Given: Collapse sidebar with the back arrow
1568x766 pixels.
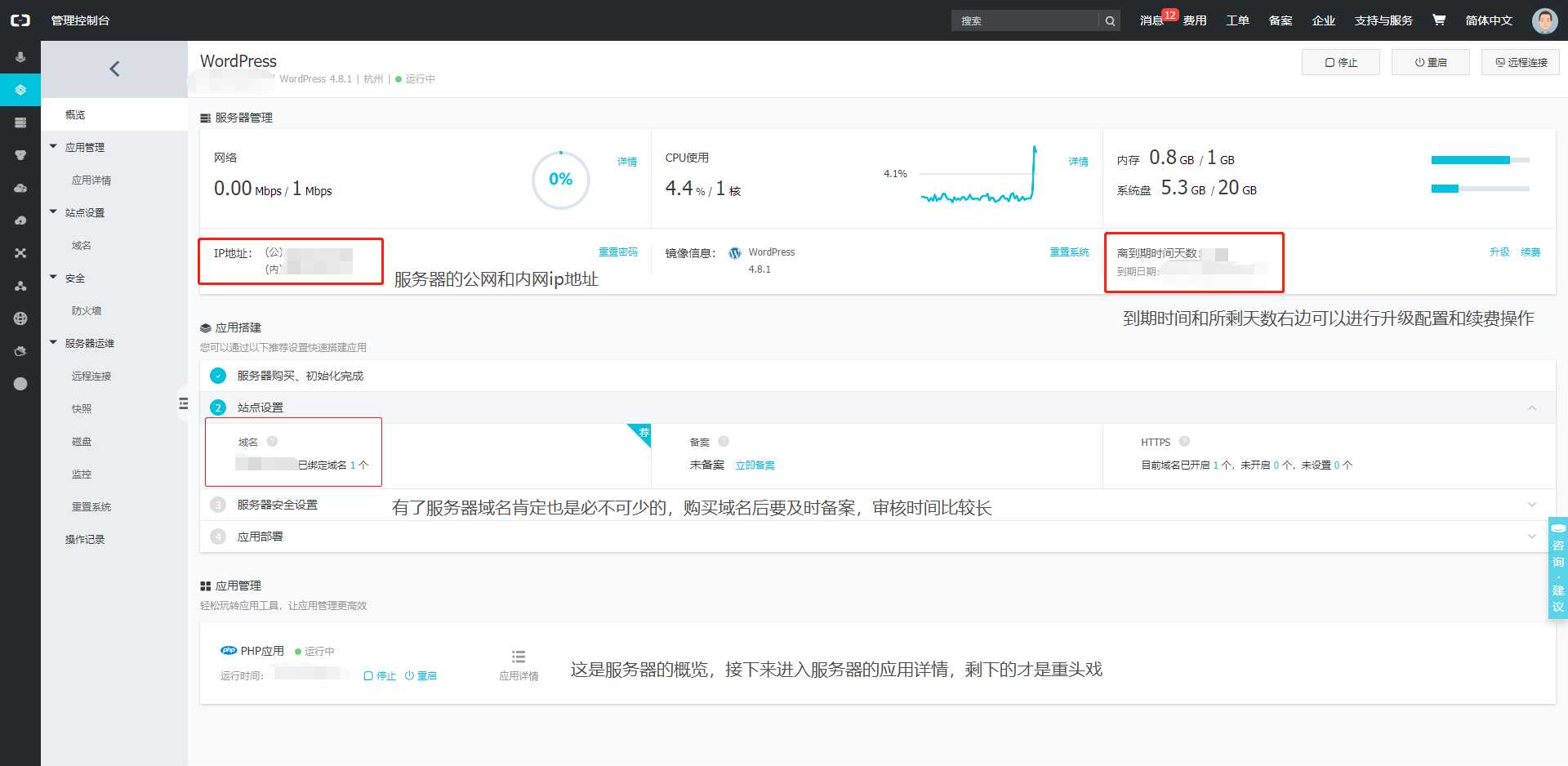Looking at the screenshot, I should pyautogui.click(x=114, y=69).
